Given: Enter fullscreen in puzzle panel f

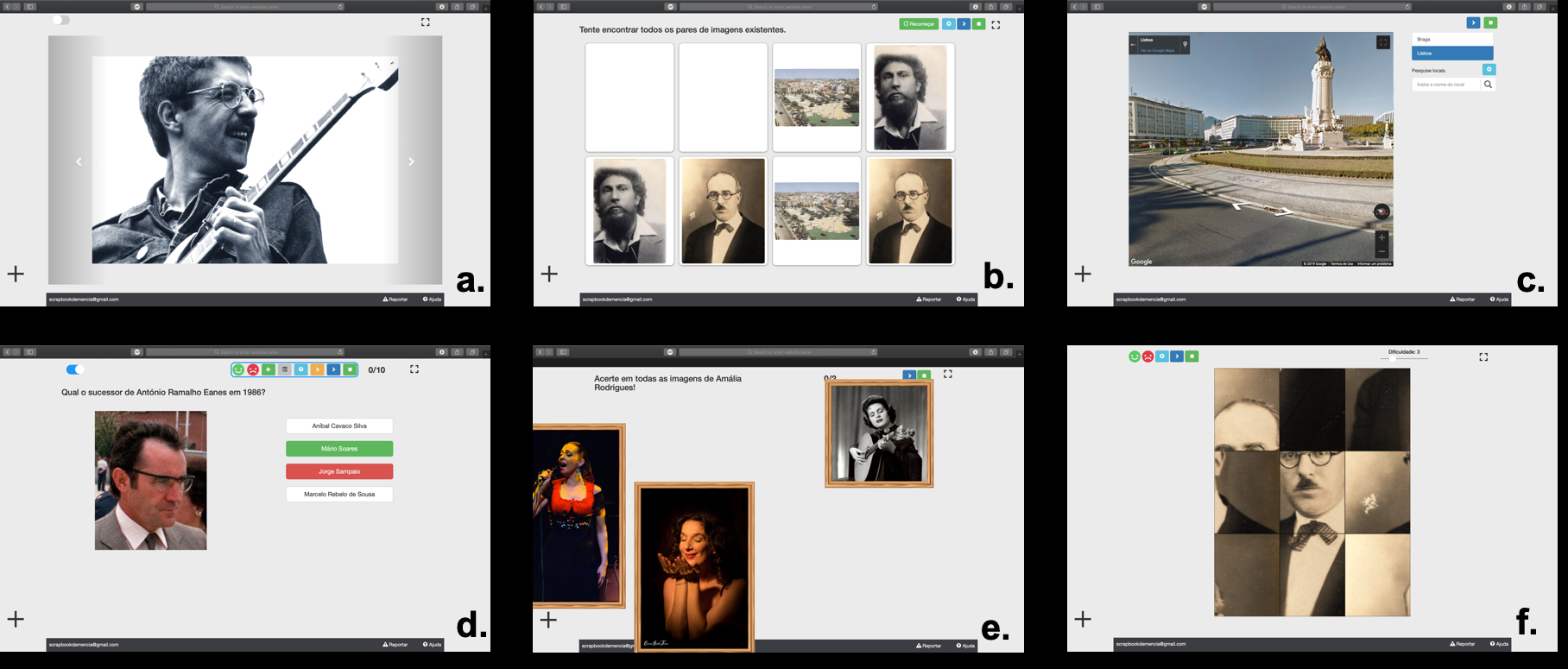Looking at the screenshot, I should click(x=1483, y=357).
